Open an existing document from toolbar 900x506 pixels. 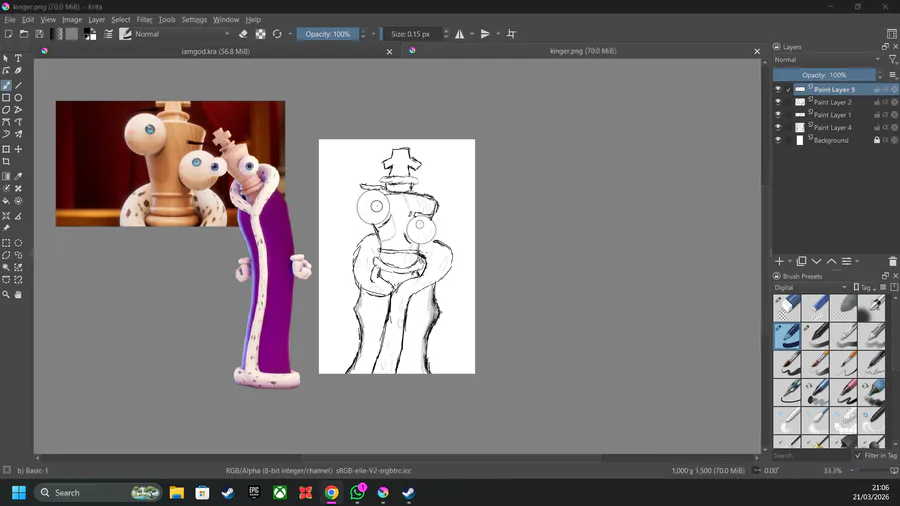[x=24, y=34]
